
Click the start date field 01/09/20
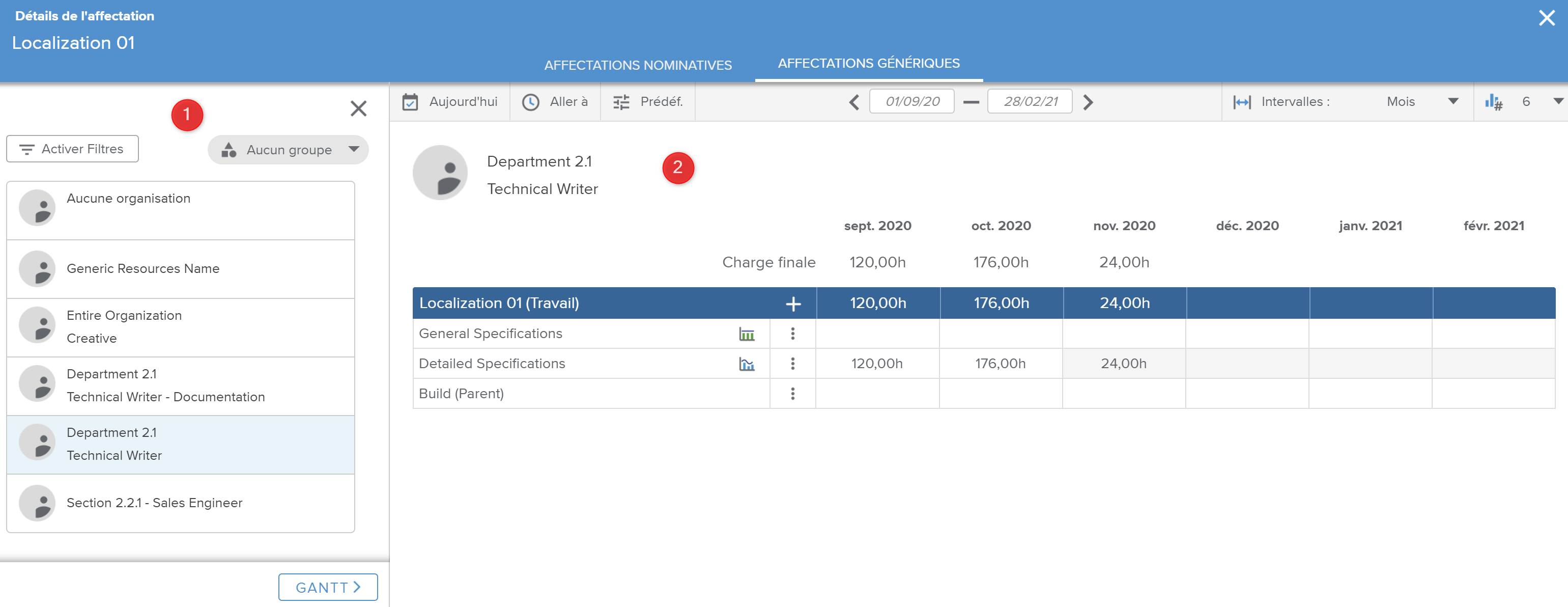(x=911, y=102)
